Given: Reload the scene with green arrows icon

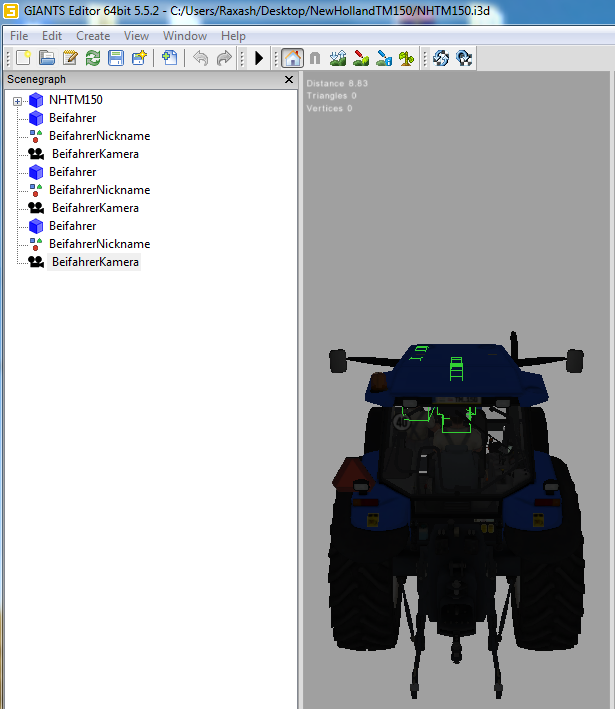Looking at the screenshot, I should pyautogui.click(x=93, y=58).
